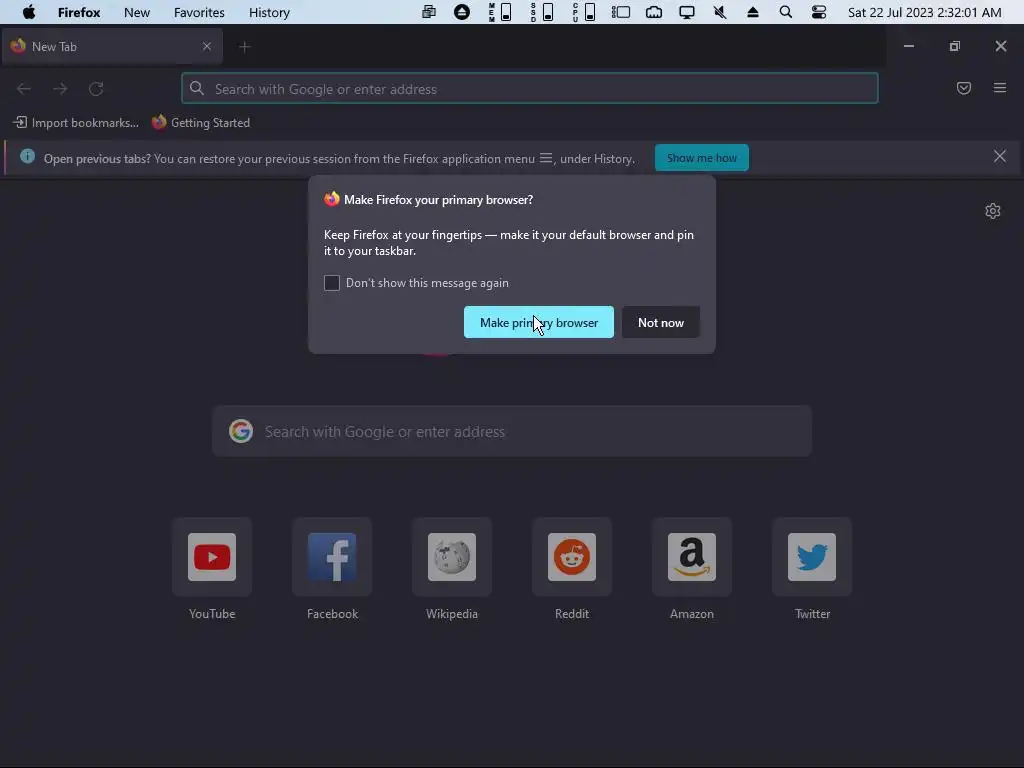Screen dimensions: 1024x768
Task: Click the SSD usage meter icon
Action: 542,12
